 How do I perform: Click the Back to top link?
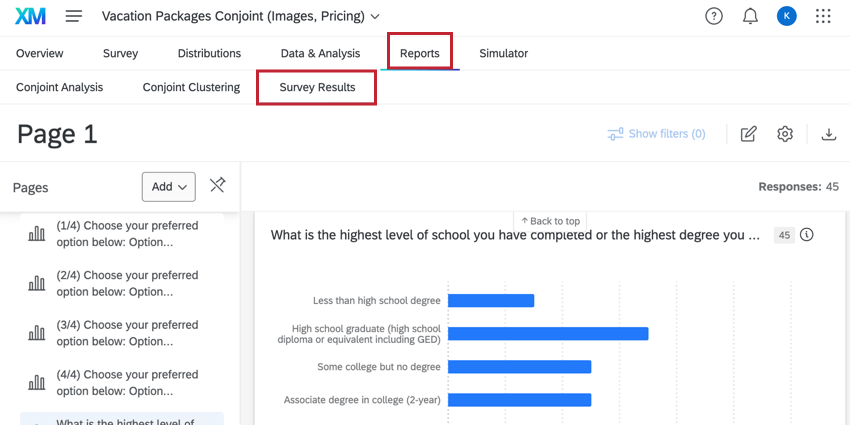[x=550, y=221]
